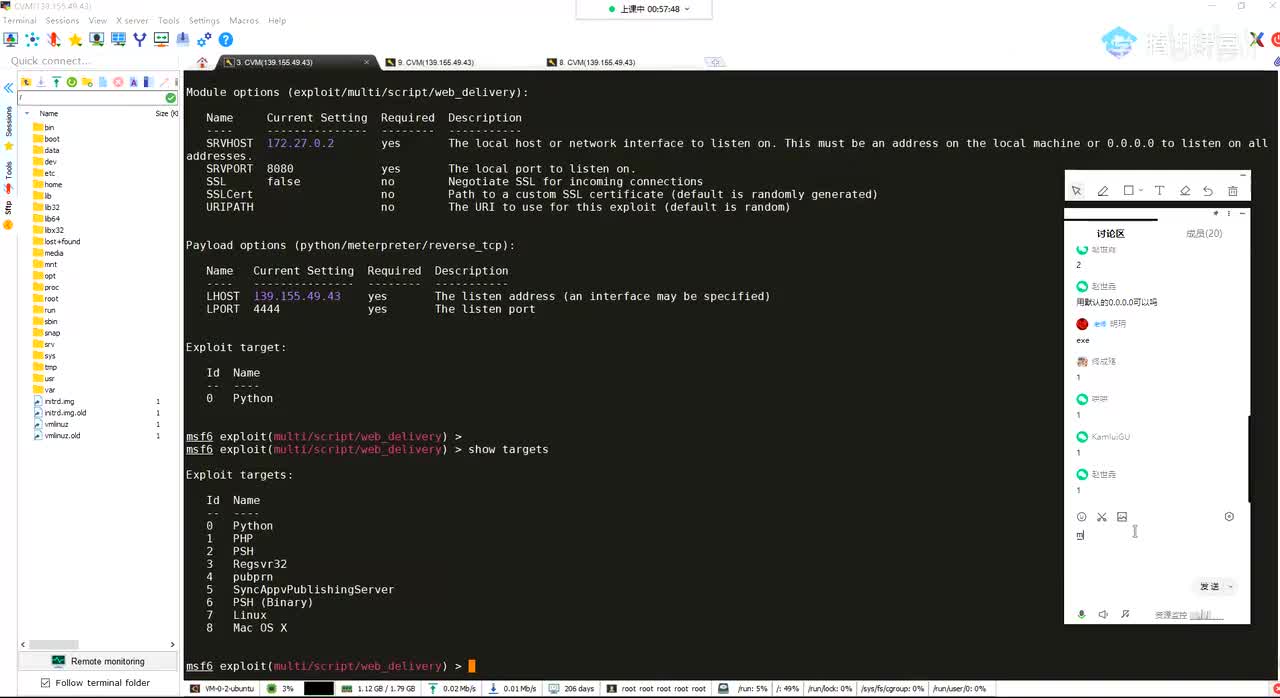Open the class timer dropdown
Image resolution: width=1280 pixels, height=698 pixels.
686,9
